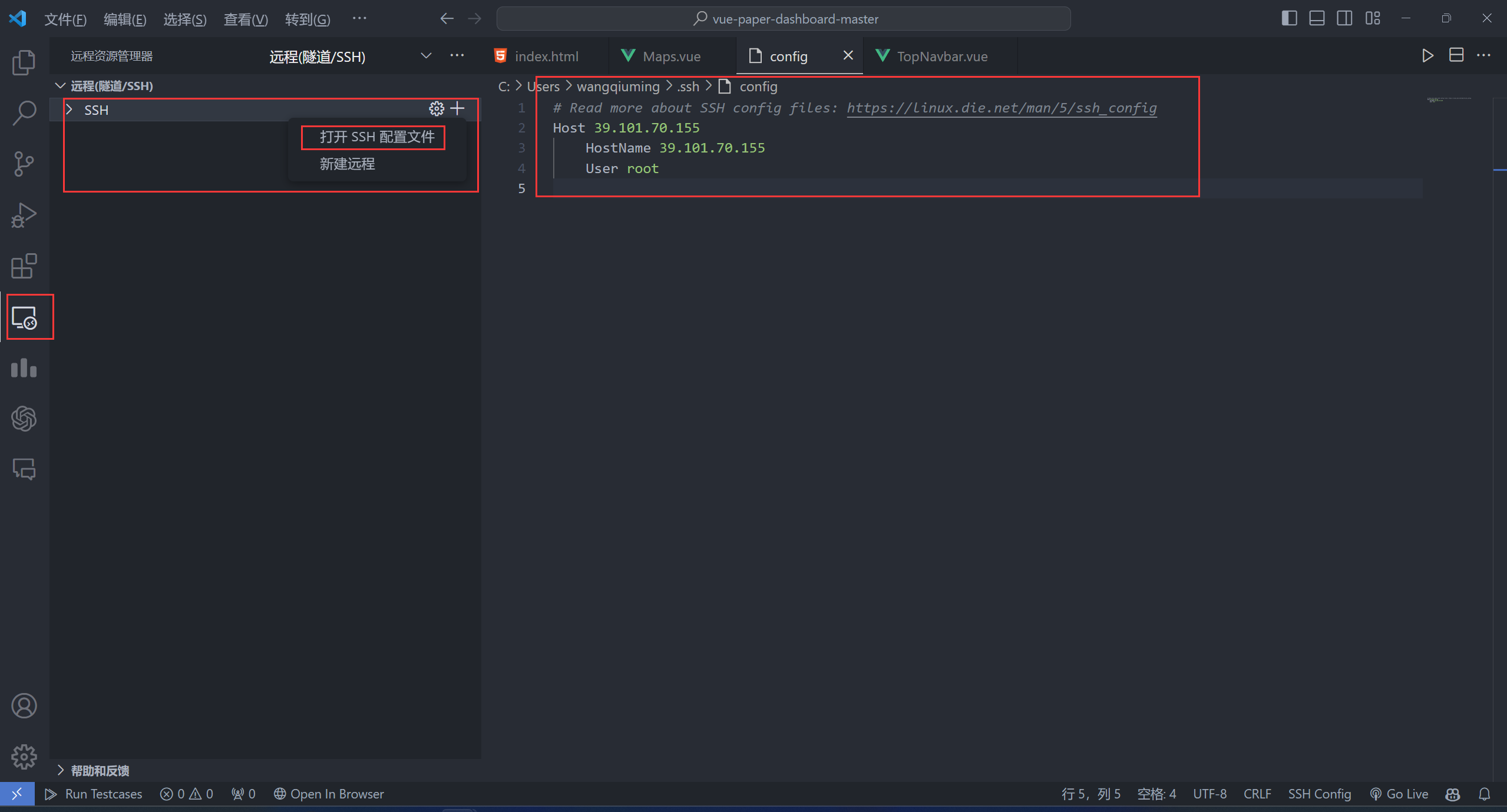
Task: Click the plus icon to add SSH host
Action: [458, 108]
